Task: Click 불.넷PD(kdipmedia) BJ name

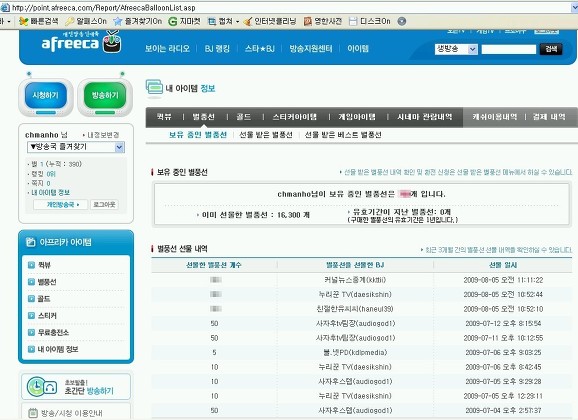Action: point(355,353)
